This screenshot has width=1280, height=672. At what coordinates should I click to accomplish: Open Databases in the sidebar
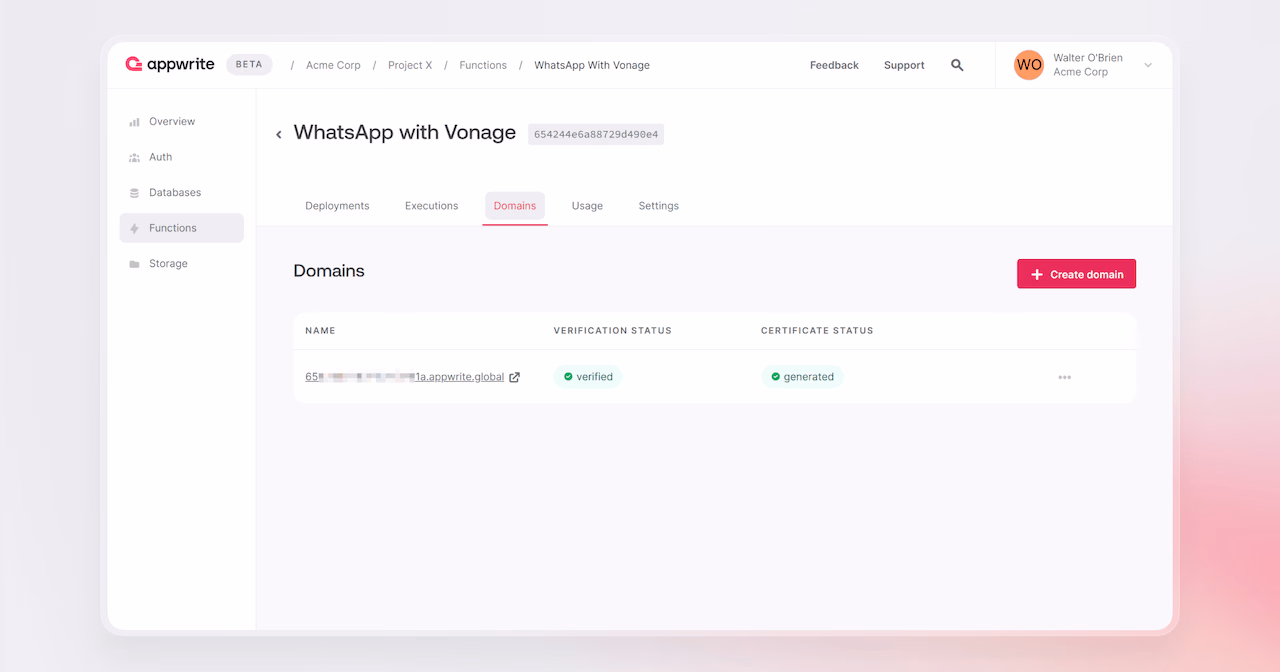pyautogui.click(x=181, y=193)
